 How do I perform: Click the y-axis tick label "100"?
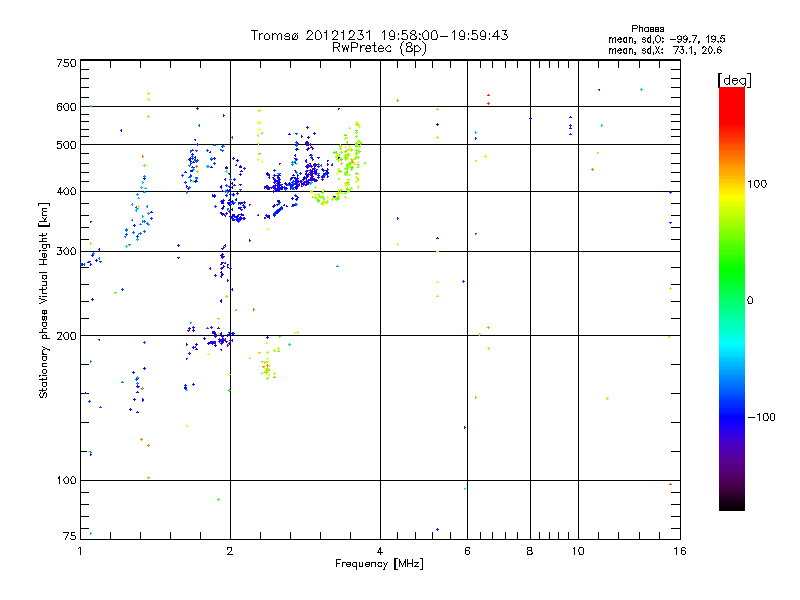coord(66,481)
